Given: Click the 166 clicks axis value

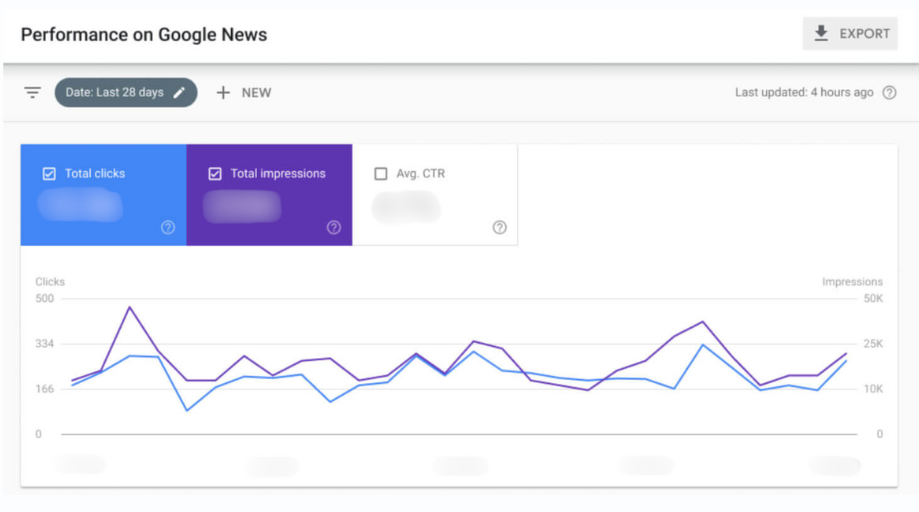Looking at the screenshot, I should point(45,389).
